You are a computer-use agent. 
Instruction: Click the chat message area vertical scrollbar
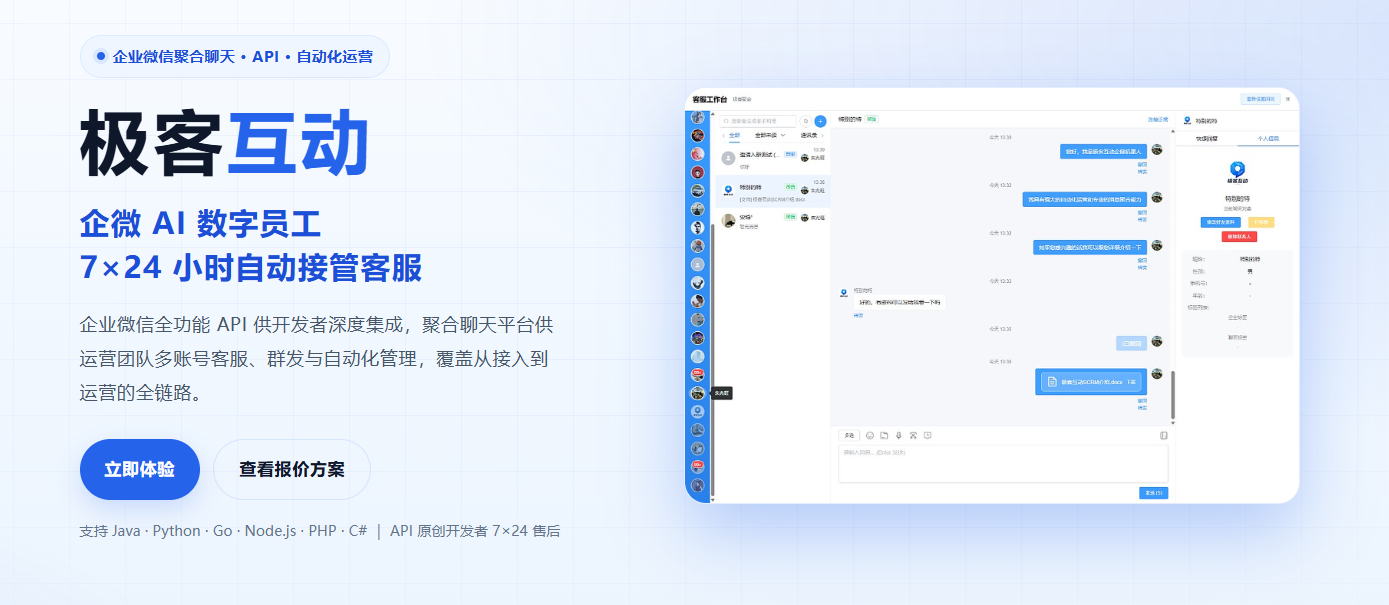point(1173,397)
